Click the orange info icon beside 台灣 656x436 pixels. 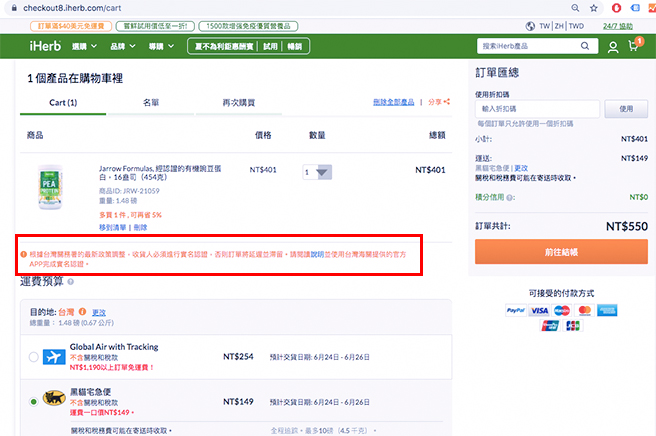click(82, 312)
